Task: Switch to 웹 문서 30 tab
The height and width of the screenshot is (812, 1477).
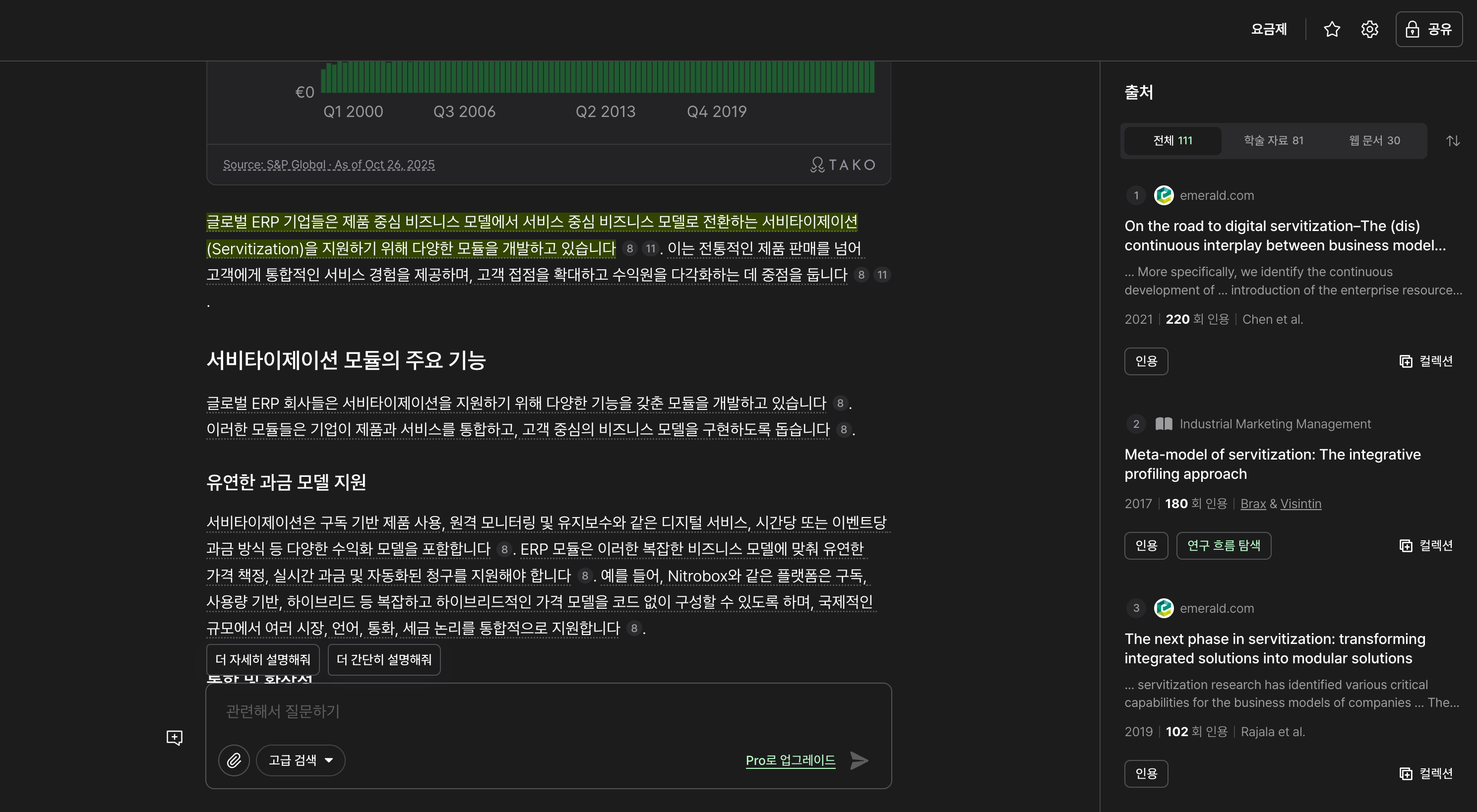Action: tap(1374, 141)
